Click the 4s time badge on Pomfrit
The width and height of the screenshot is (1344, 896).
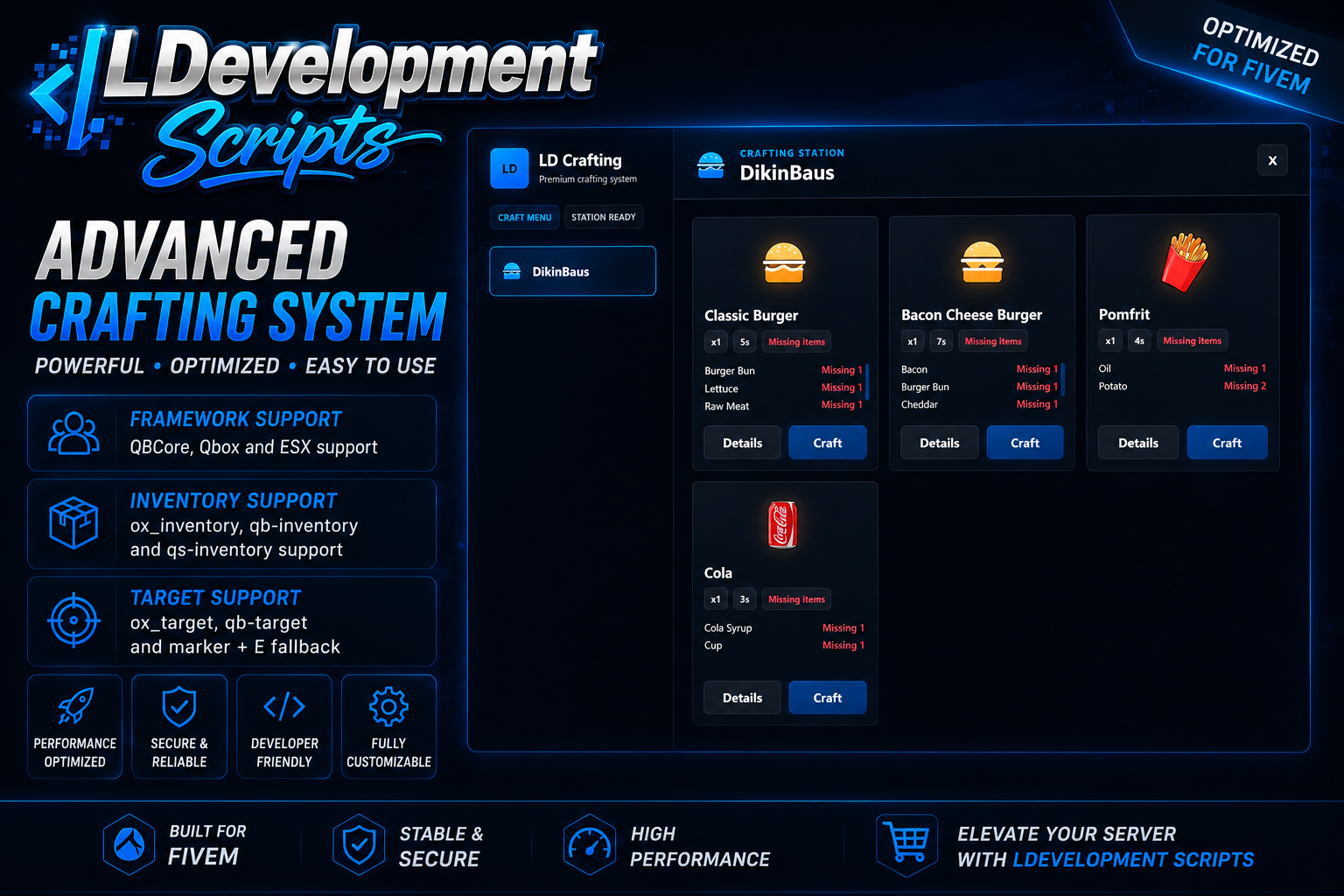pyautogui.click(x=1139, y=340)
